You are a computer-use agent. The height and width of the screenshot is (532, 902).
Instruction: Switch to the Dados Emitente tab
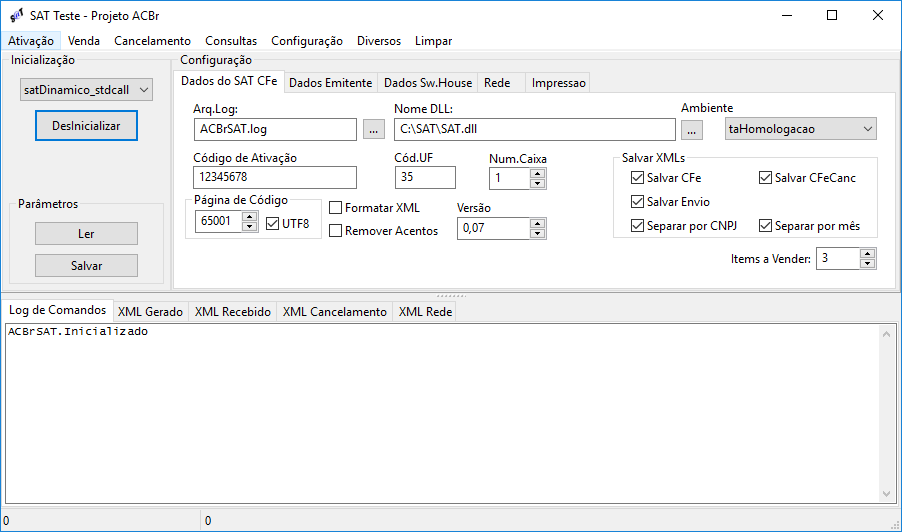(x=330, y=83)
